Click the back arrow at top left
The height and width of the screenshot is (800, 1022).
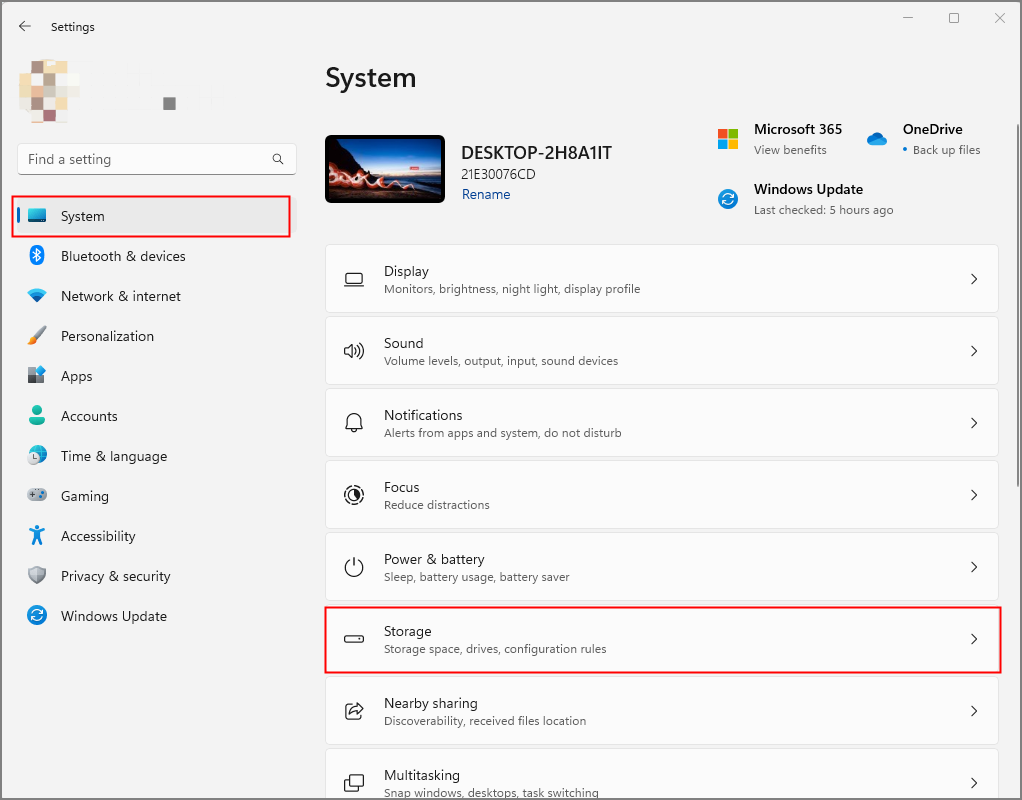[24, 26]
